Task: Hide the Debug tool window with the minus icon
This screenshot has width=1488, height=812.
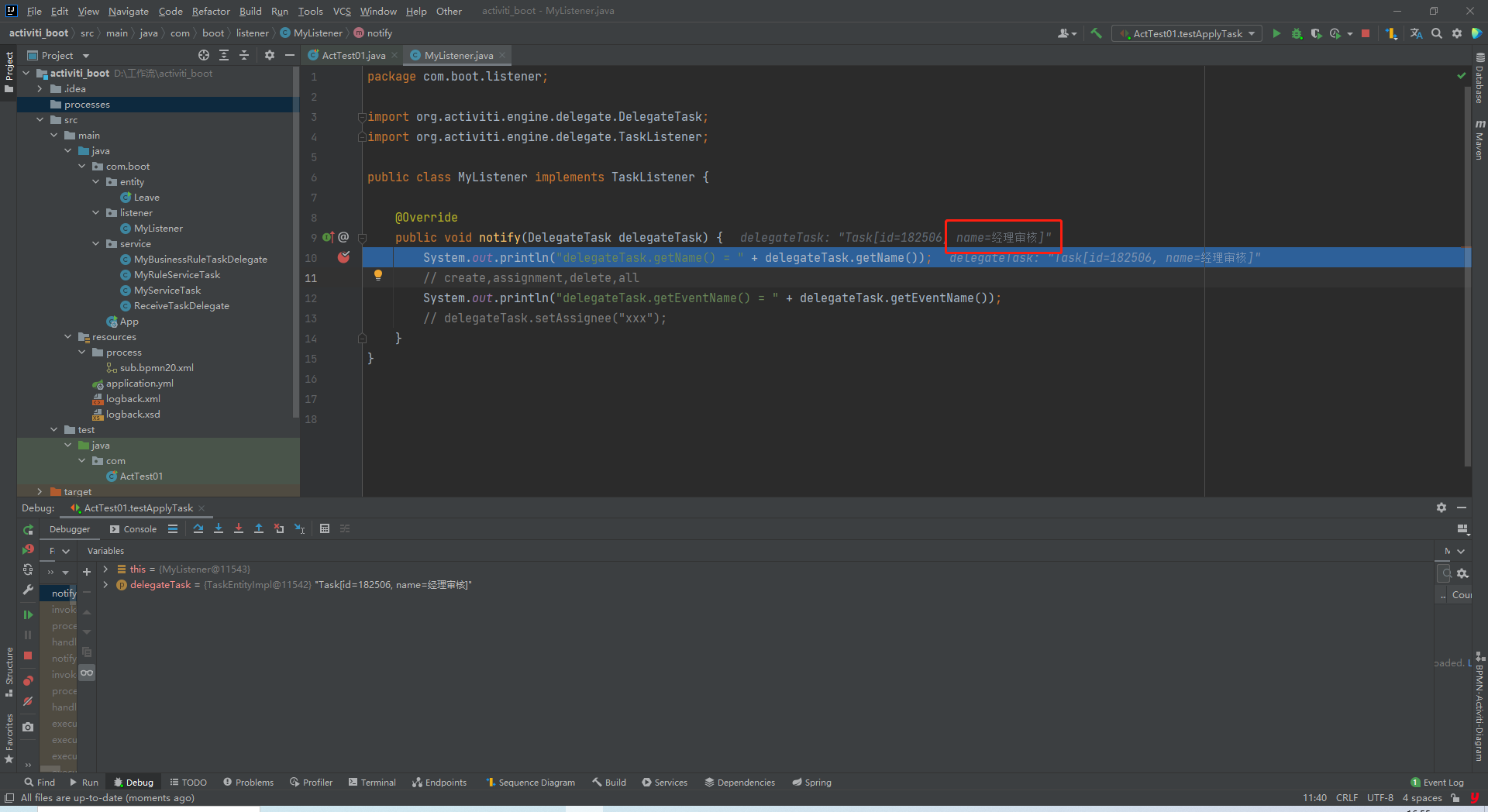Action: tap(1462, 507)
